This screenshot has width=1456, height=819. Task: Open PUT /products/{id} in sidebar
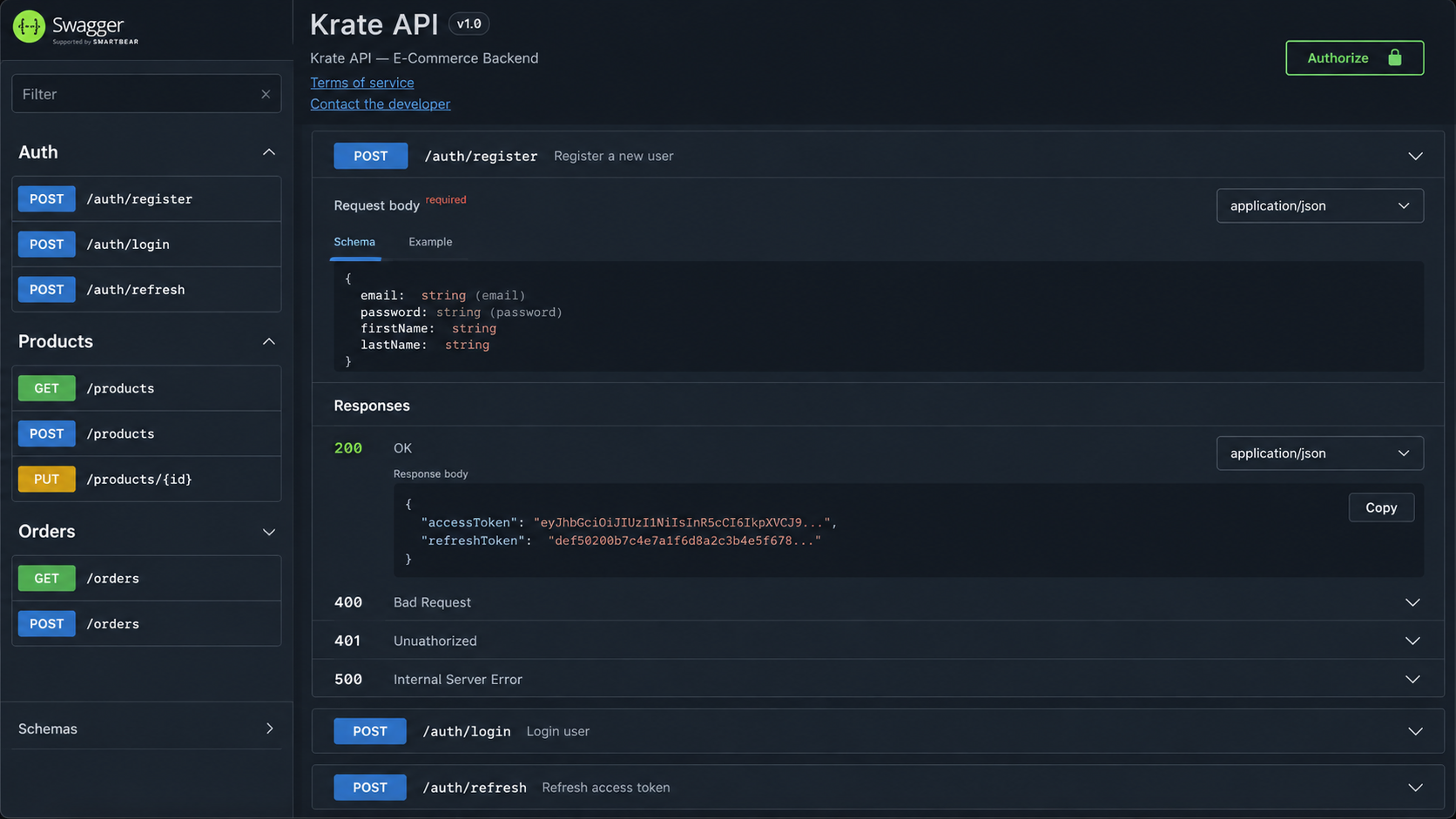point(146,479)
